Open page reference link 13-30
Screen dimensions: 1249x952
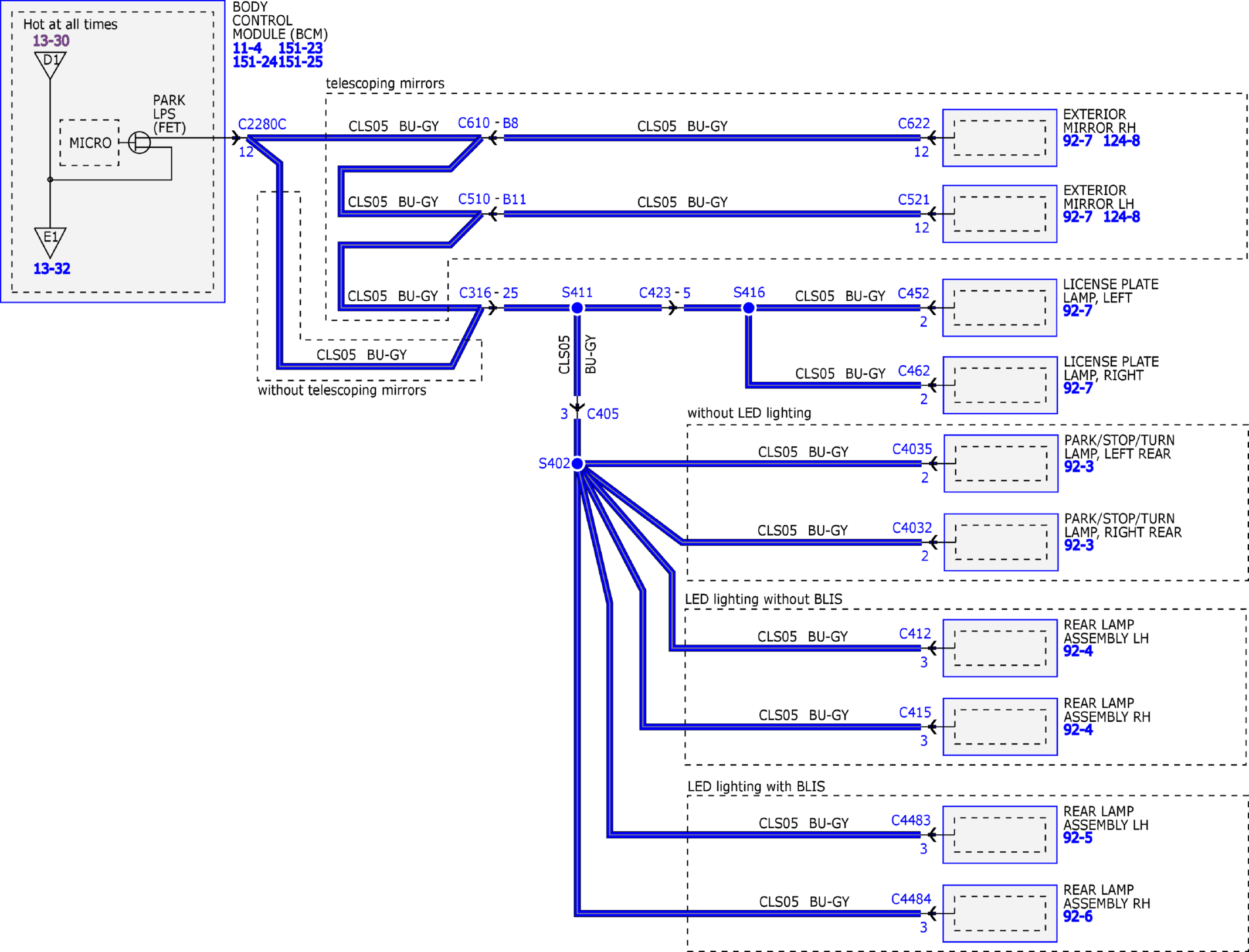(x=51, y=40)
